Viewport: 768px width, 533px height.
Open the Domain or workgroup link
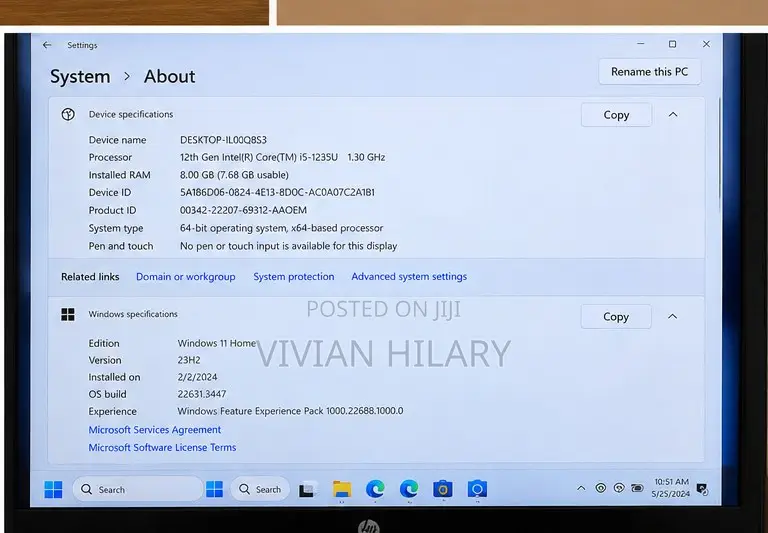186,277
